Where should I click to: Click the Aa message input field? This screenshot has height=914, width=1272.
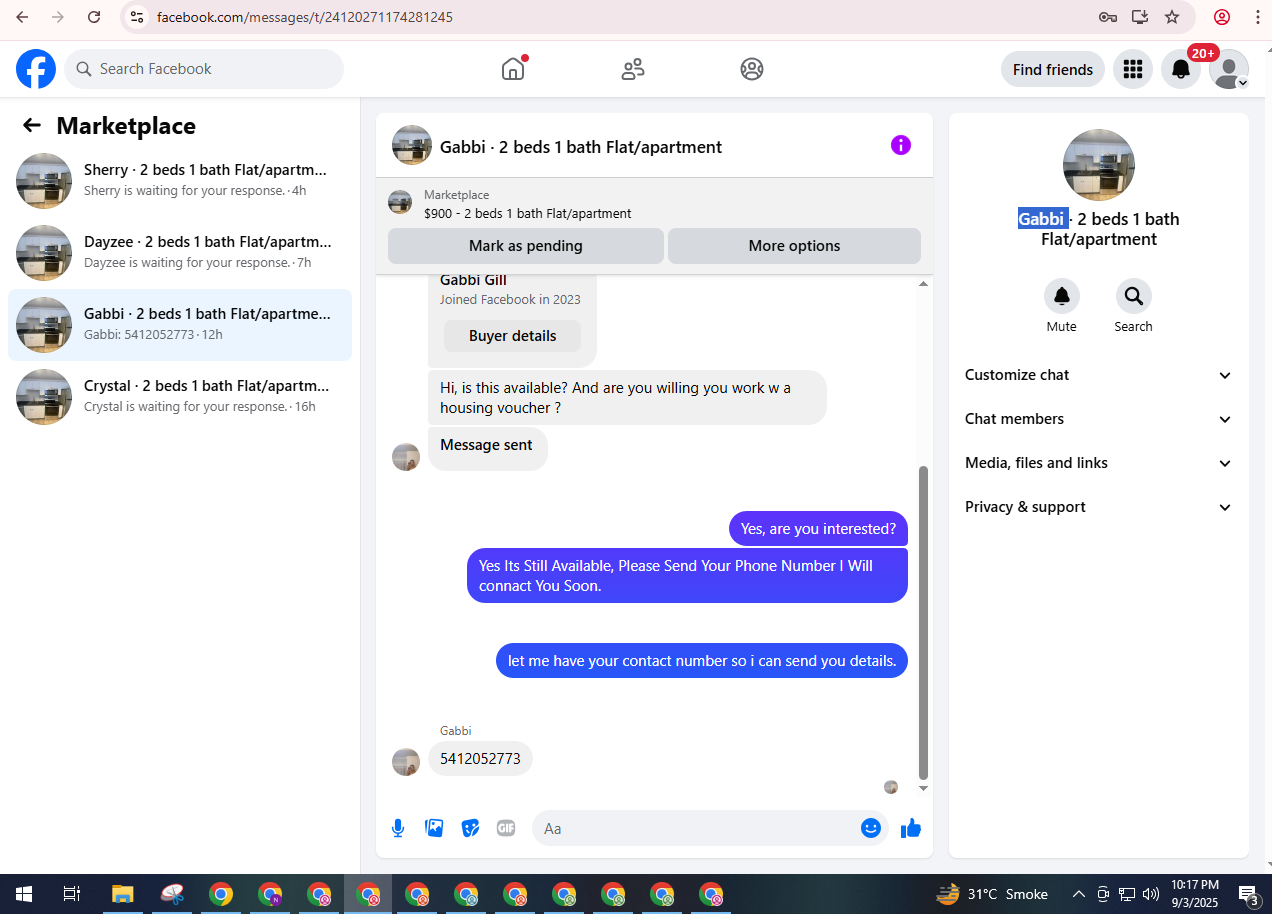tap(695, 828)
